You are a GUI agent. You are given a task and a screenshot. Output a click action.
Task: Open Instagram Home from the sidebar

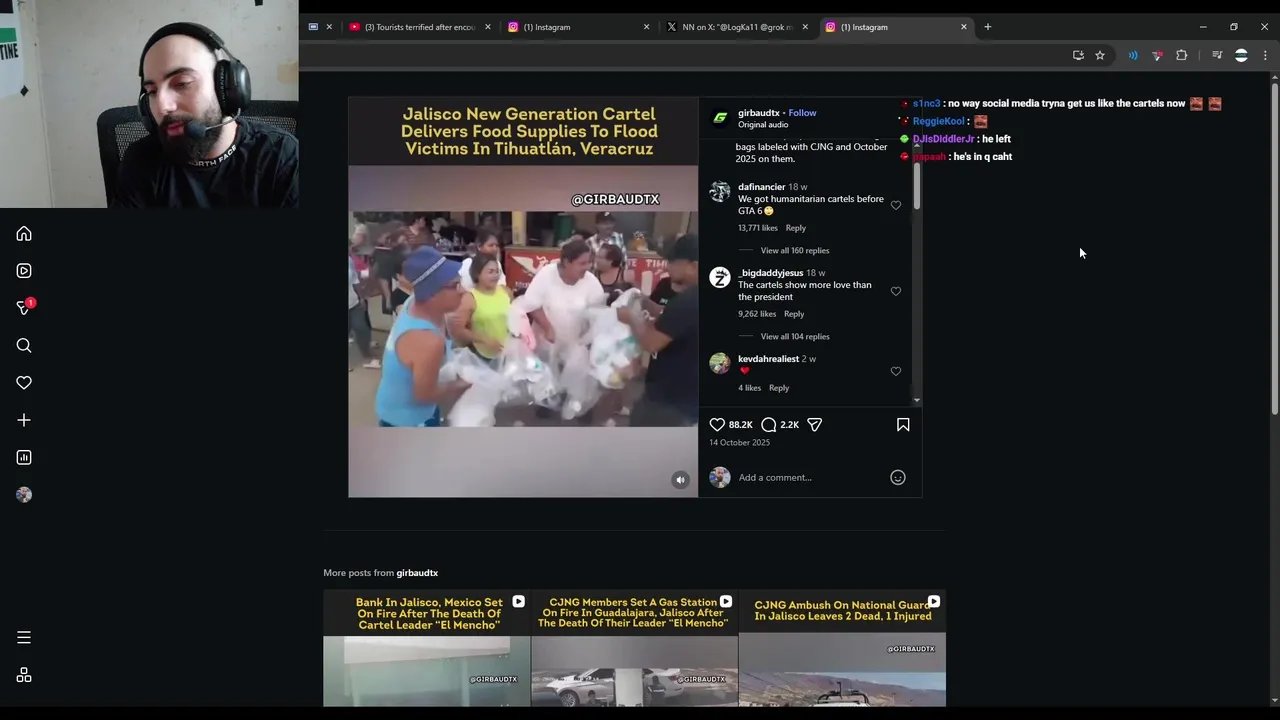(x=24, y=234)
